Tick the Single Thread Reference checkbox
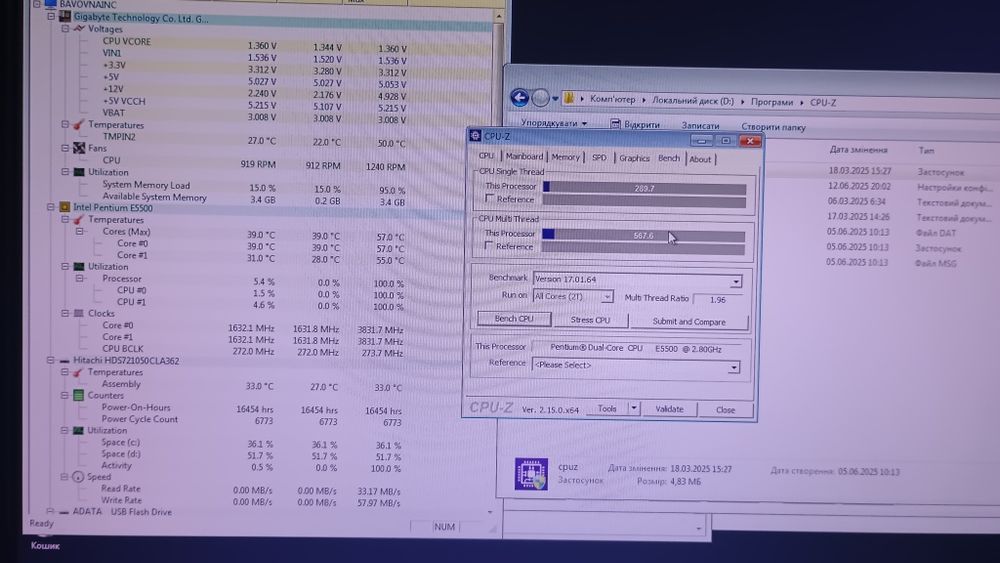 click(489, 199)
